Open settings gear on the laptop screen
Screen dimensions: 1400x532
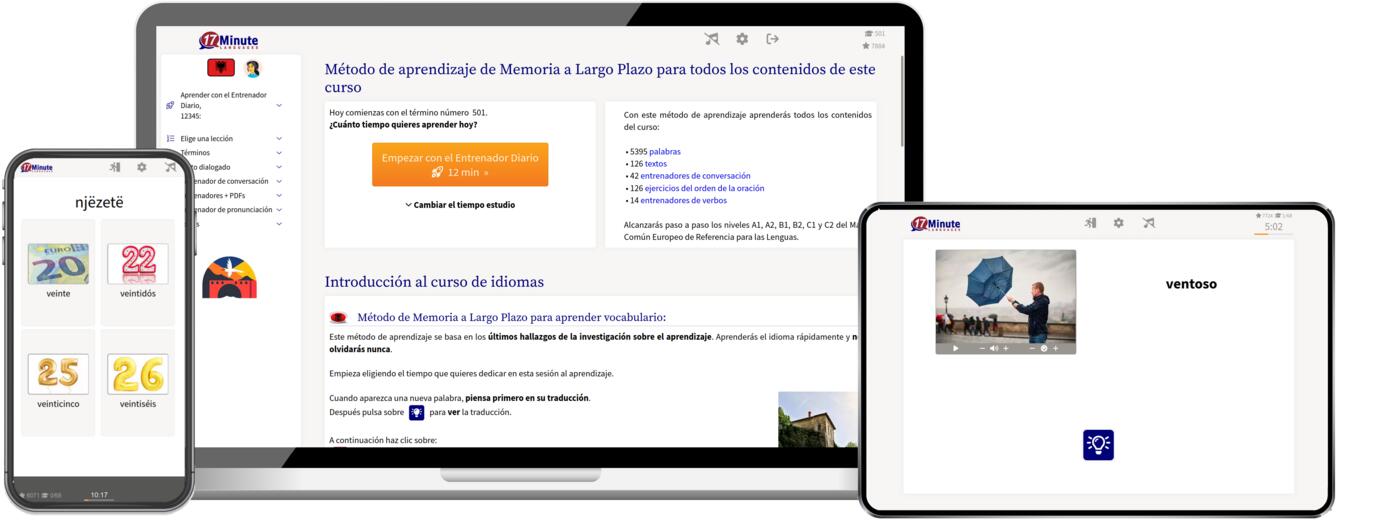(x=742, y=39)
